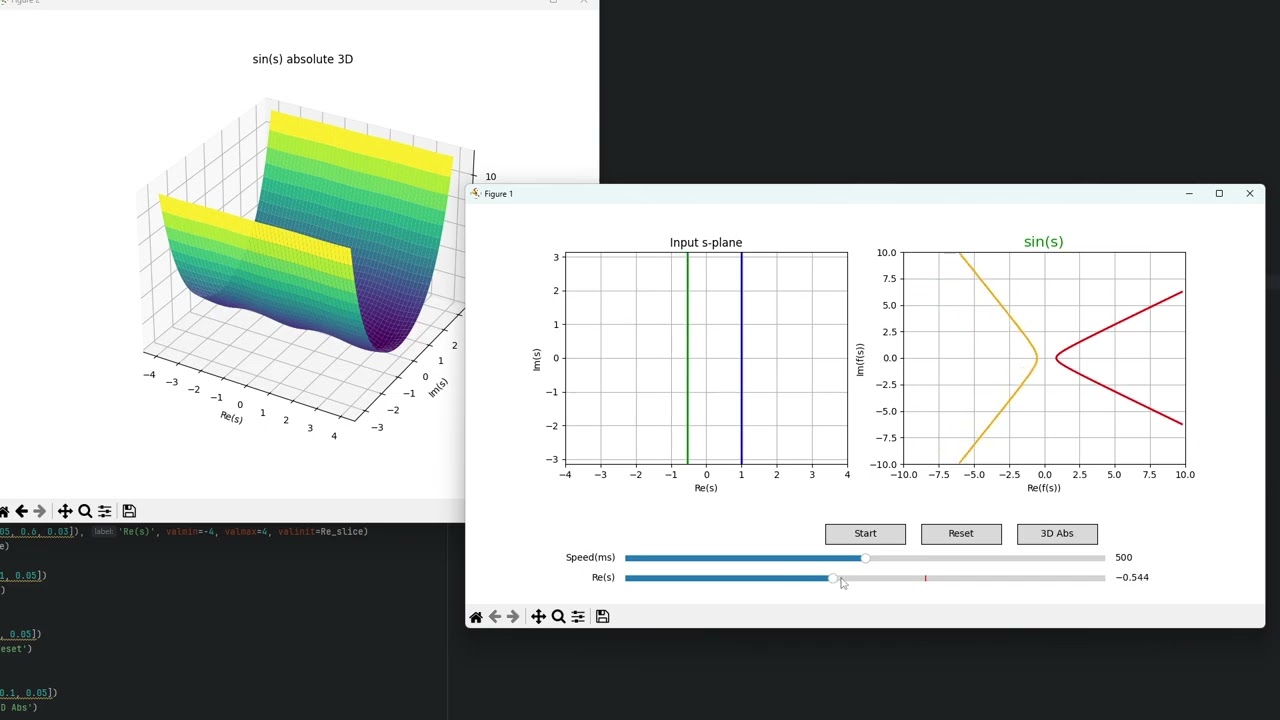1280x720 pixels.
Task: Click the Re(s) slider handle
Action: pyautogui.click(x=833, y=578)
